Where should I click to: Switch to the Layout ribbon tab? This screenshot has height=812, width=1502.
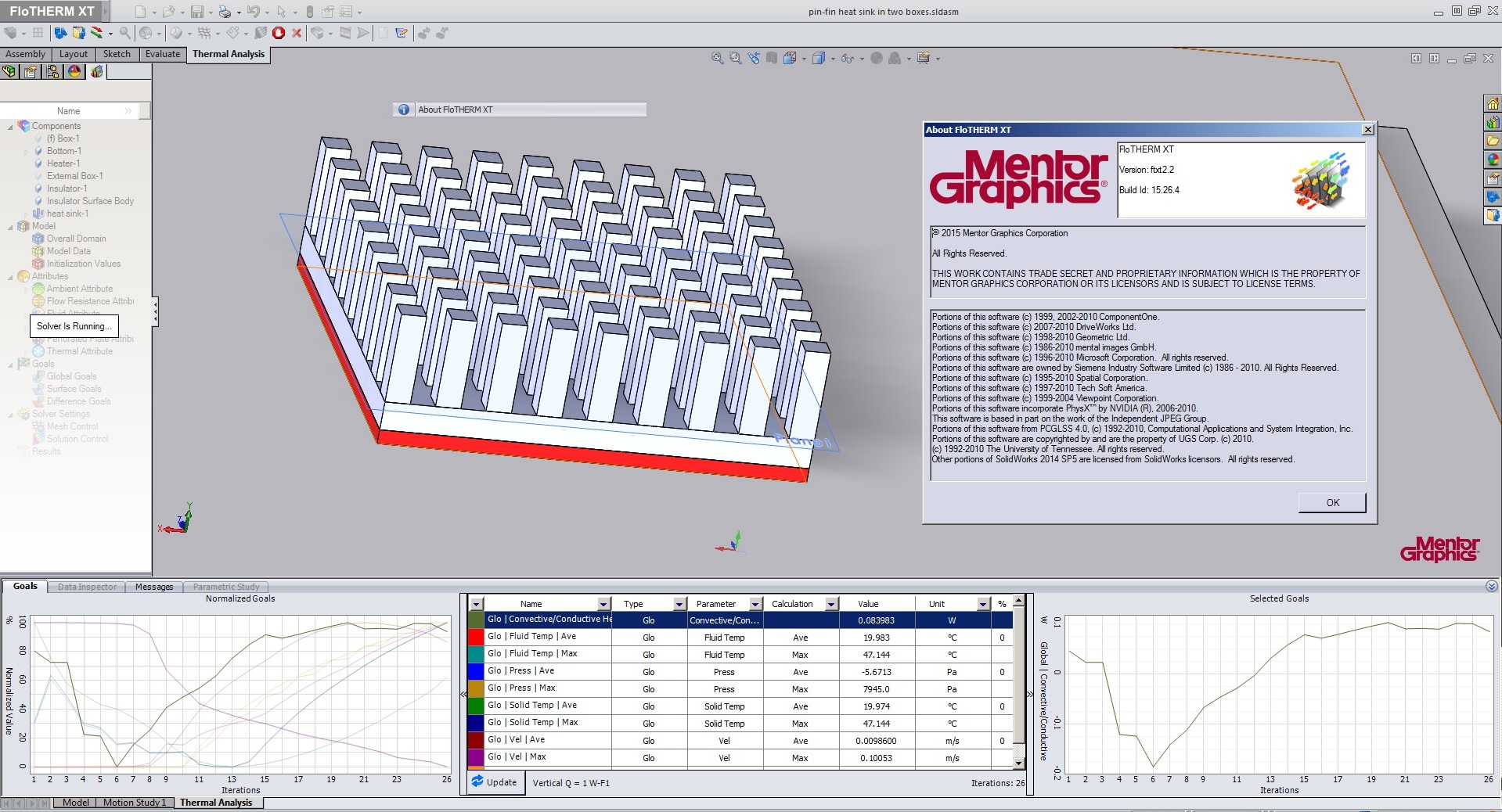coord(74,54)
